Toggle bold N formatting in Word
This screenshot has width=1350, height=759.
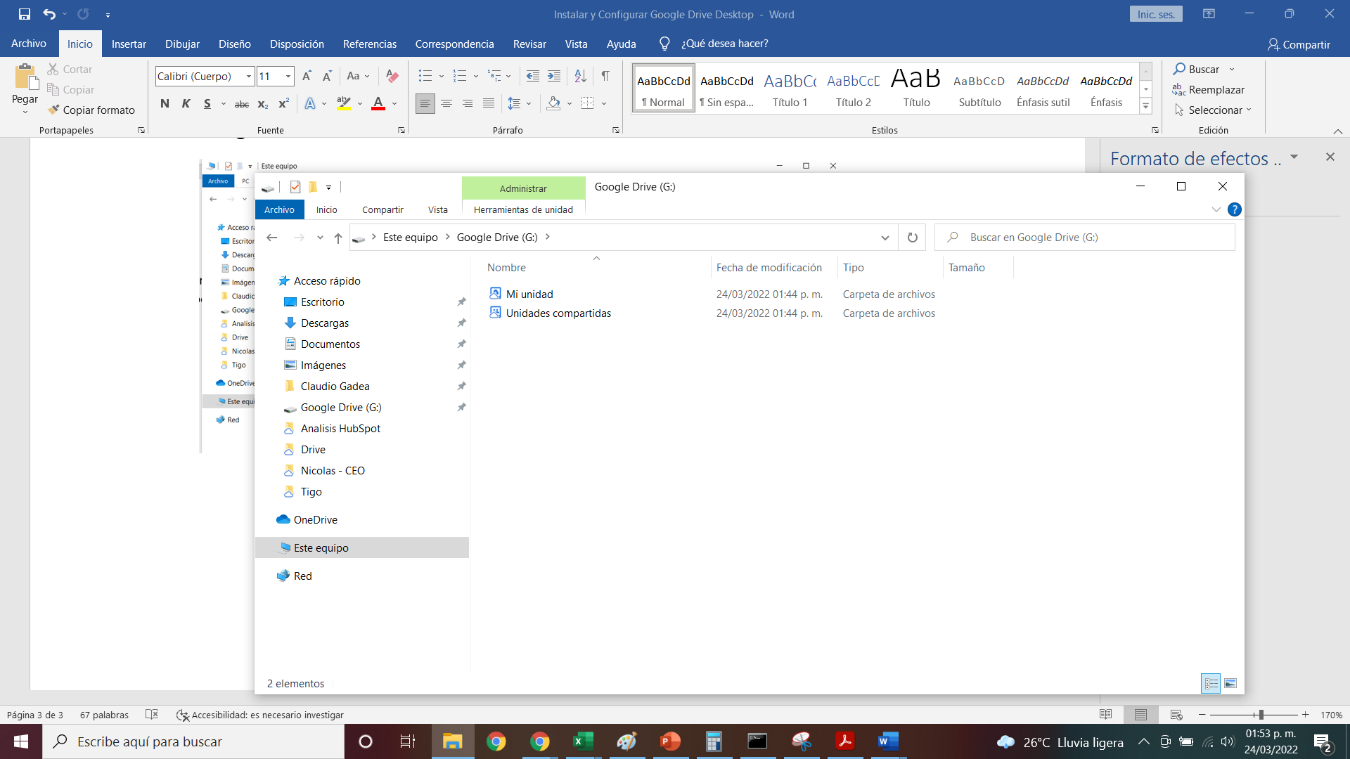click(164, 104)
